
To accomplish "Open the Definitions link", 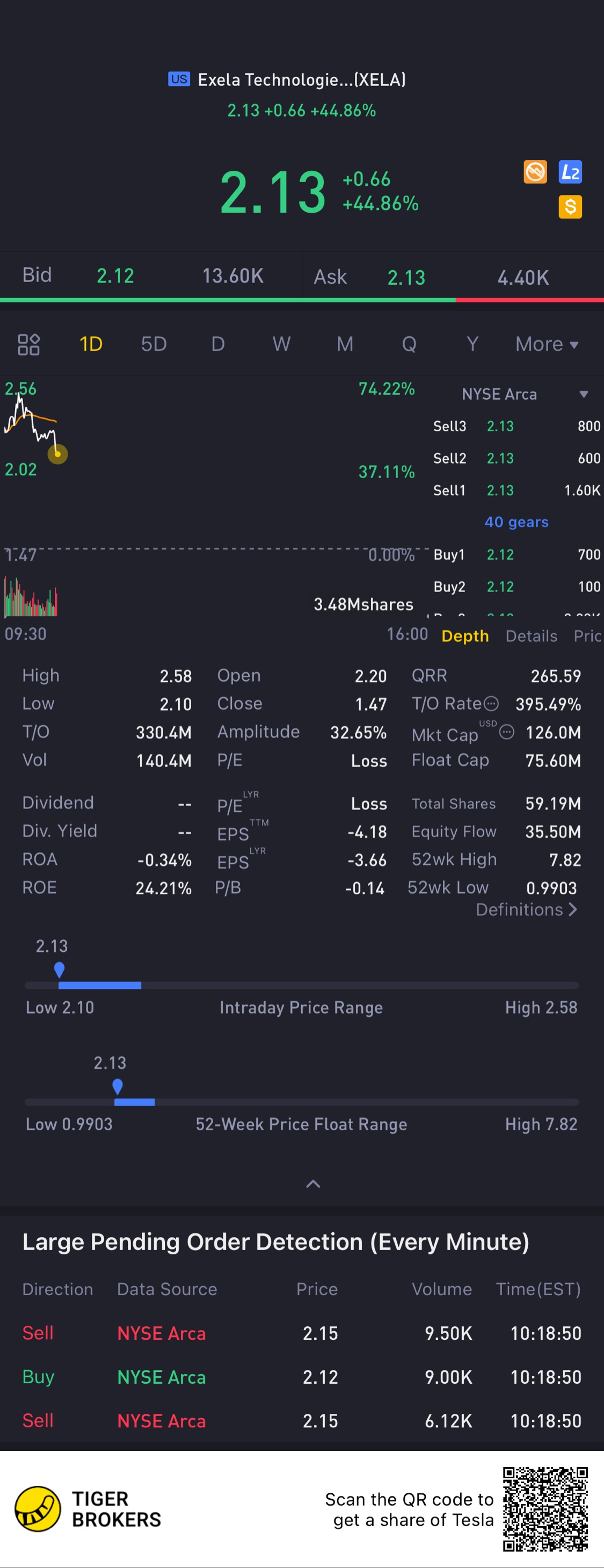I will click(526, 910).
